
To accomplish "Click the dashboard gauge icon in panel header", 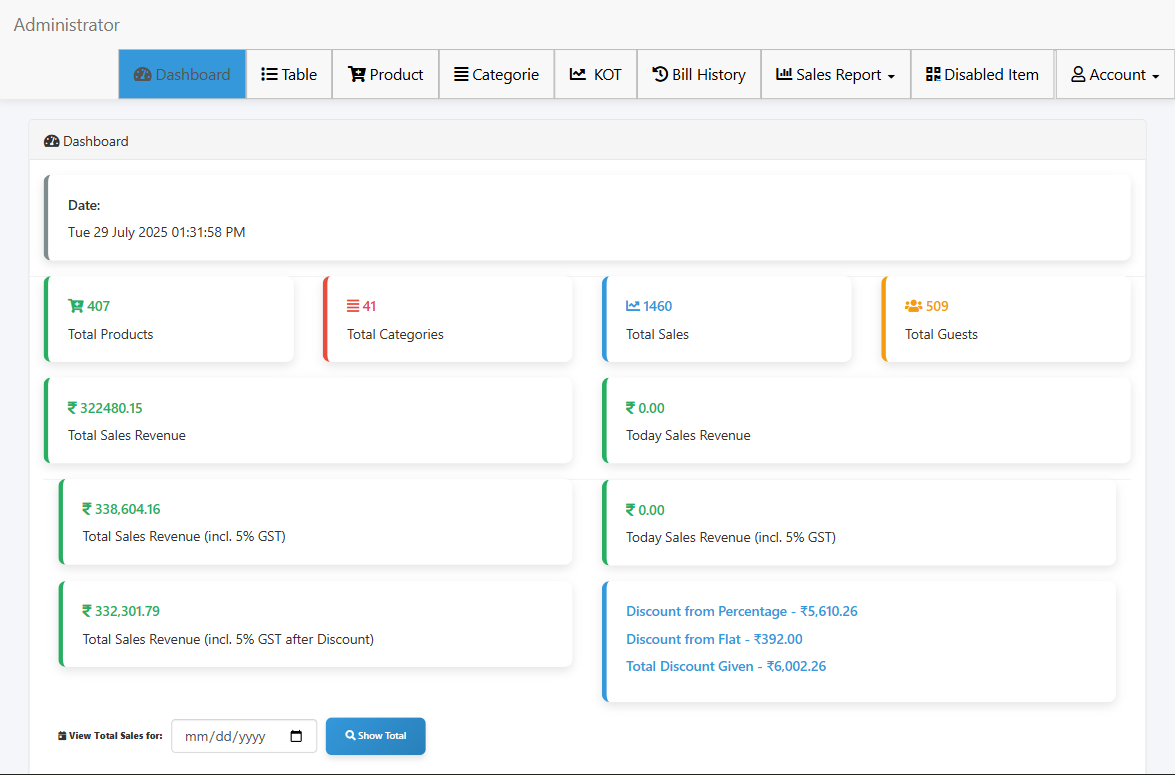I will point(52,141).
